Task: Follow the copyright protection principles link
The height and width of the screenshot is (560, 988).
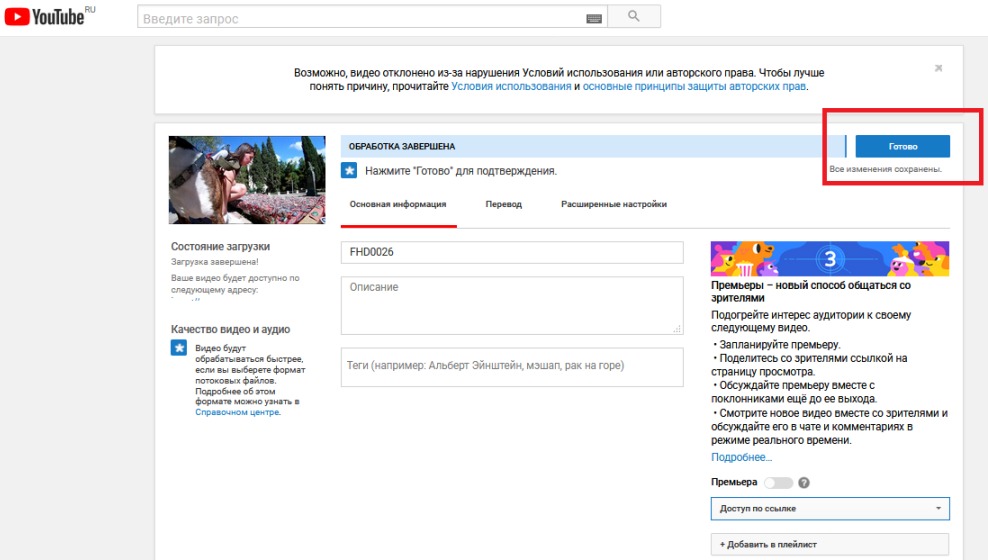Action: tap(694, 87)
